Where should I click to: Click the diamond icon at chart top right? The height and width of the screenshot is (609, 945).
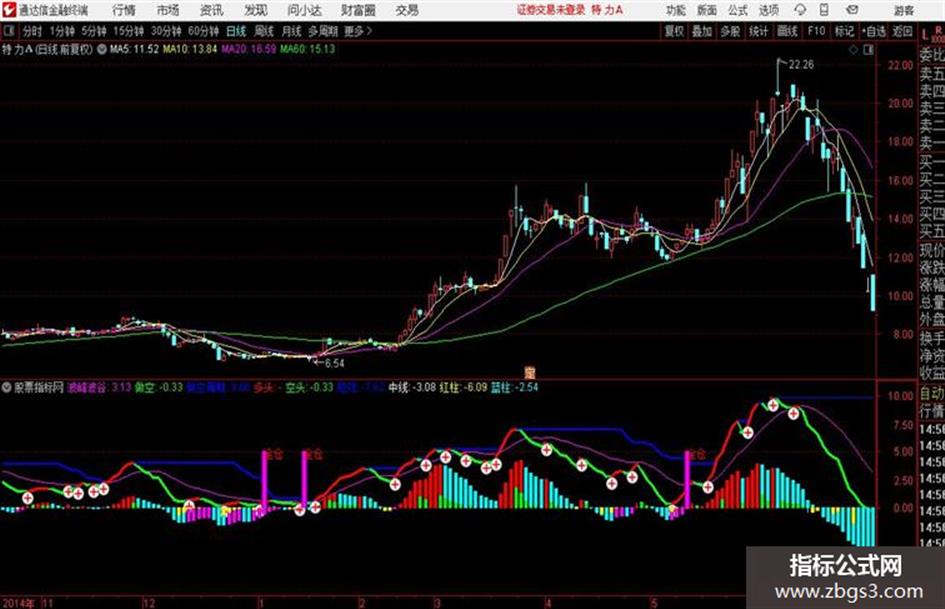click(853, 50)
